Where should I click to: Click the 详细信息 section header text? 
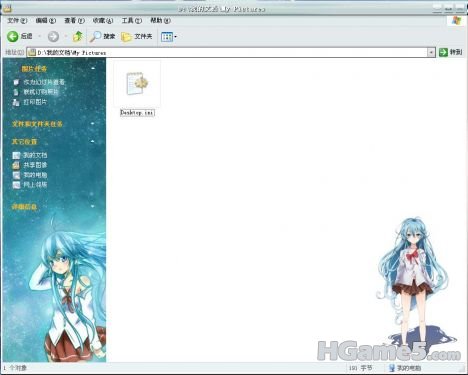(x=24, y=207)
